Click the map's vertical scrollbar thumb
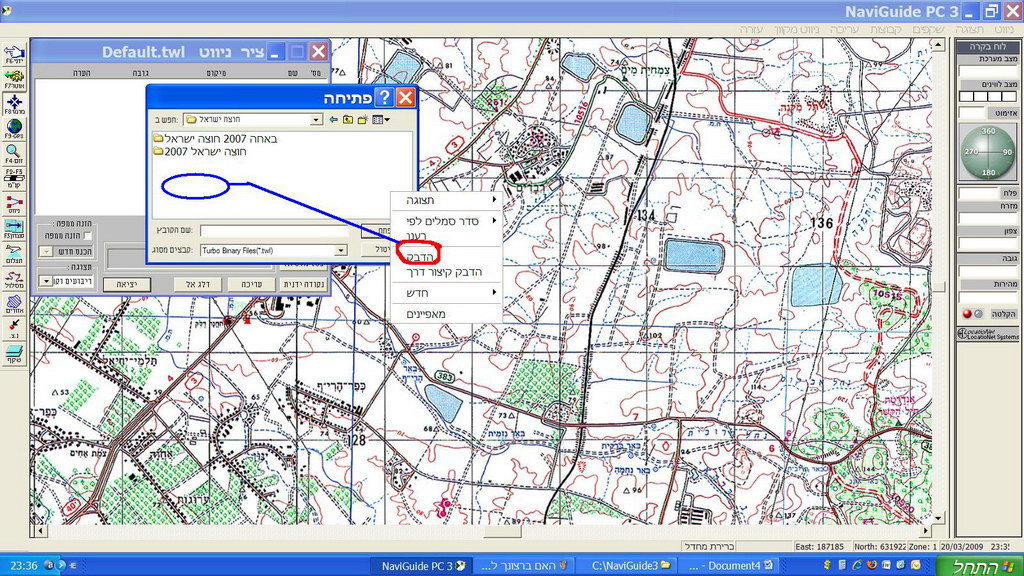The height and width of the screenshot is (576, 1024). click(x=938, y=287)
